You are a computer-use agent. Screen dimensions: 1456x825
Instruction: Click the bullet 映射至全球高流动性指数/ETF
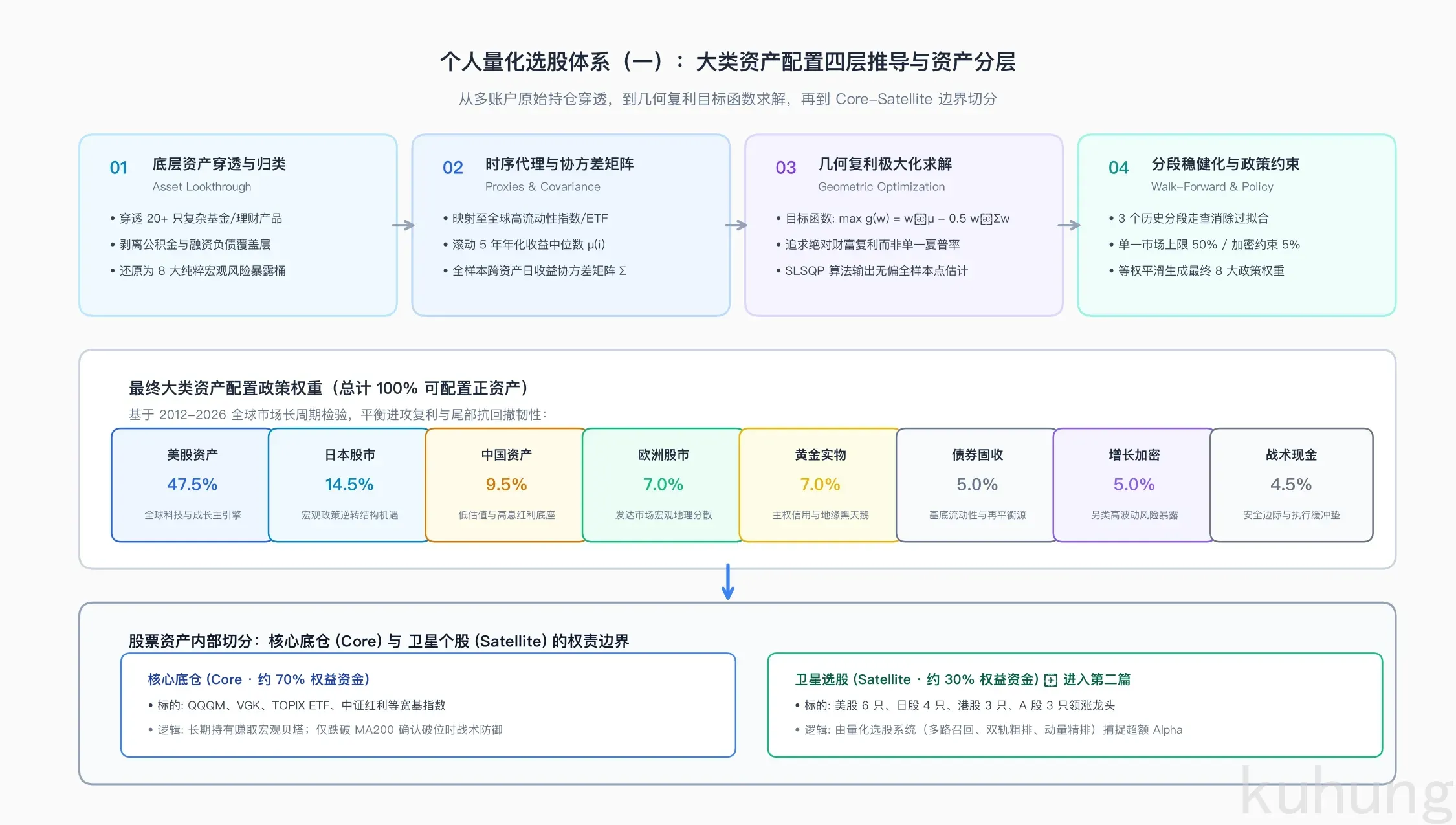point(526,218)
